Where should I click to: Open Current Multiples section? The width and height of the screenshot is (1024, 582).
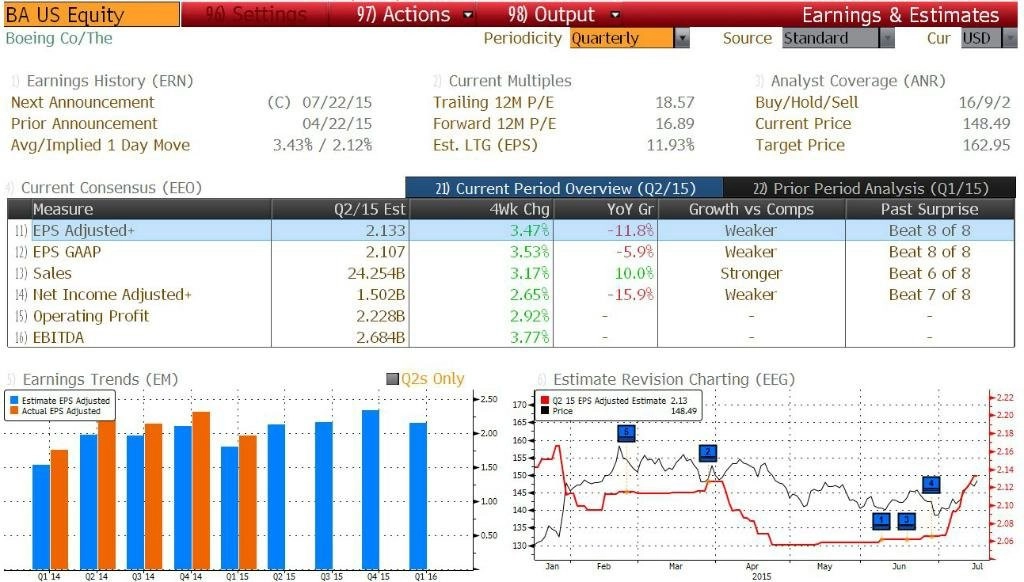click(509, 81)
